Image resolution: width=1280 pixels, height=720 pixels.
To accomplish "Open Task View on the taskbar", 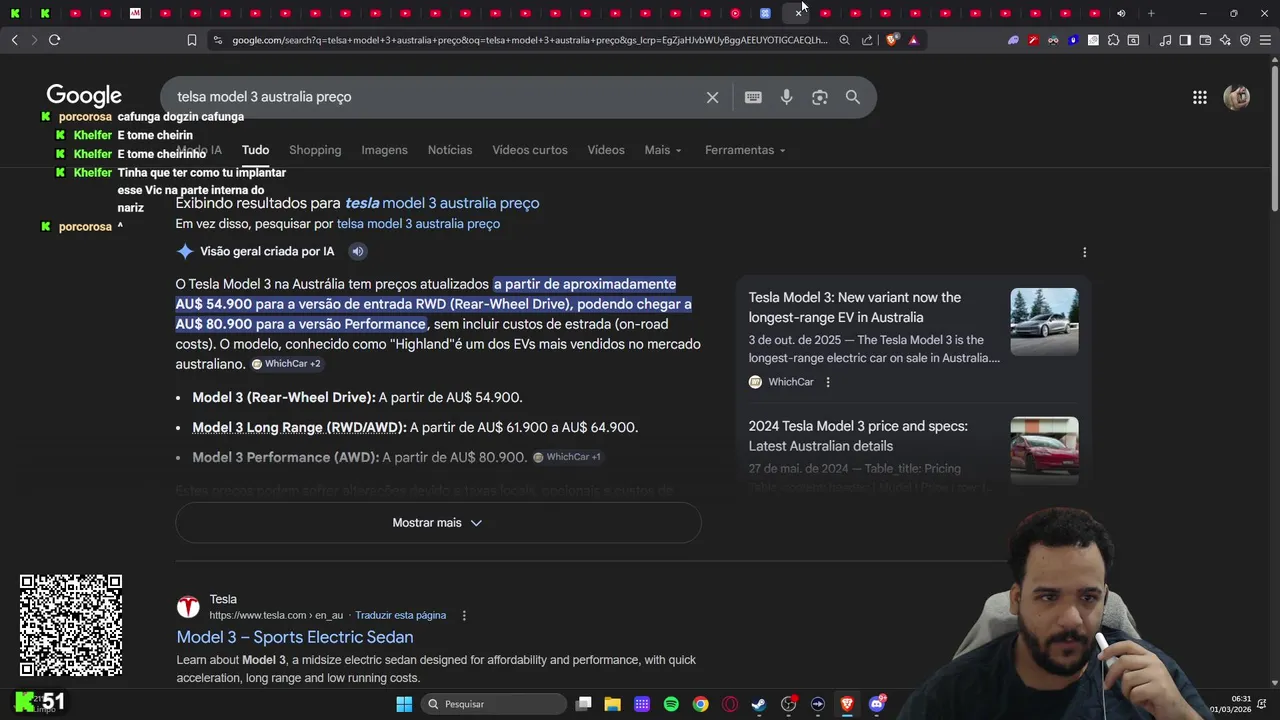I will pos(584,704).
